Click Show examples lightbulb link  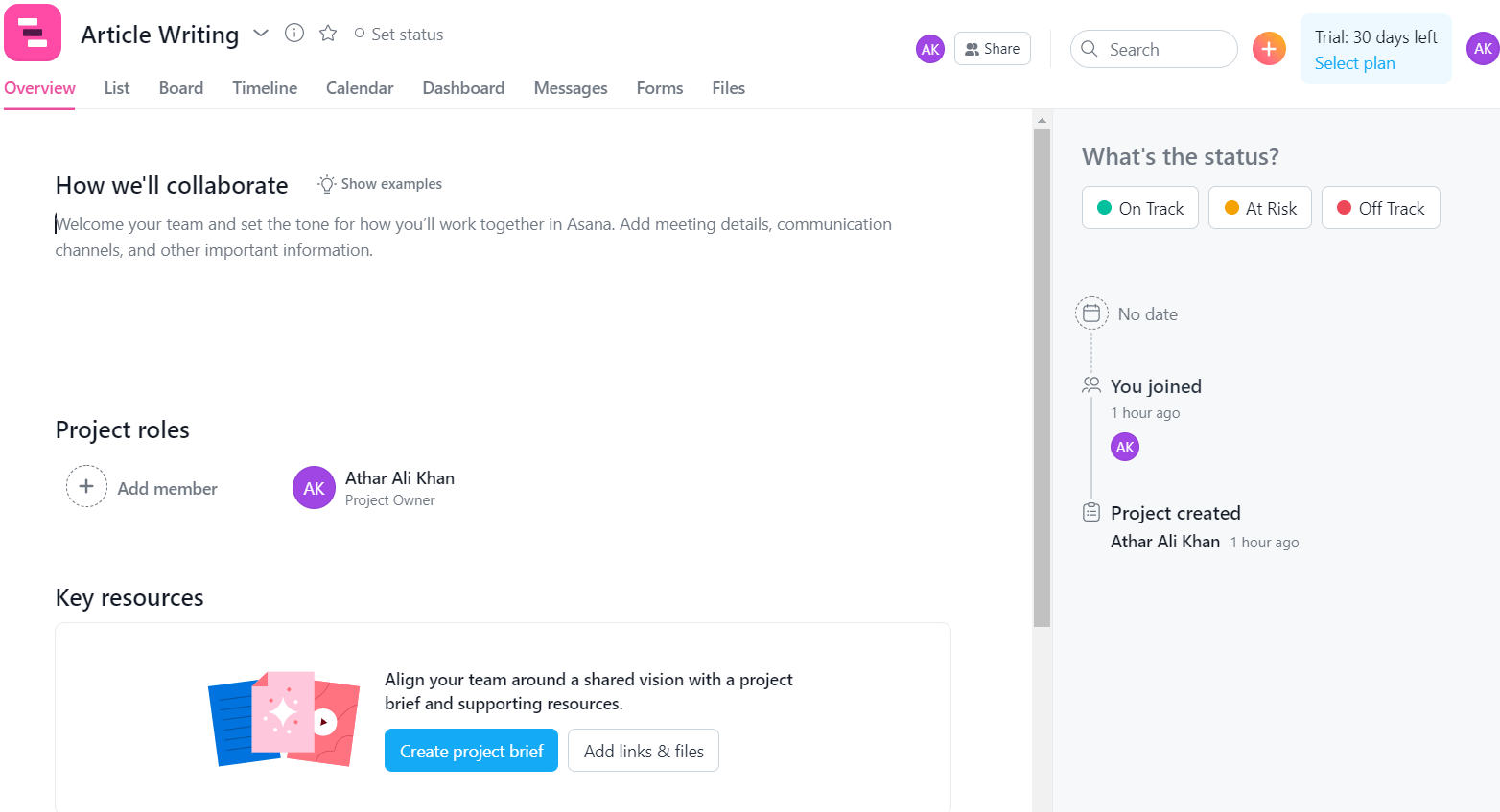[x=381, y=184]
